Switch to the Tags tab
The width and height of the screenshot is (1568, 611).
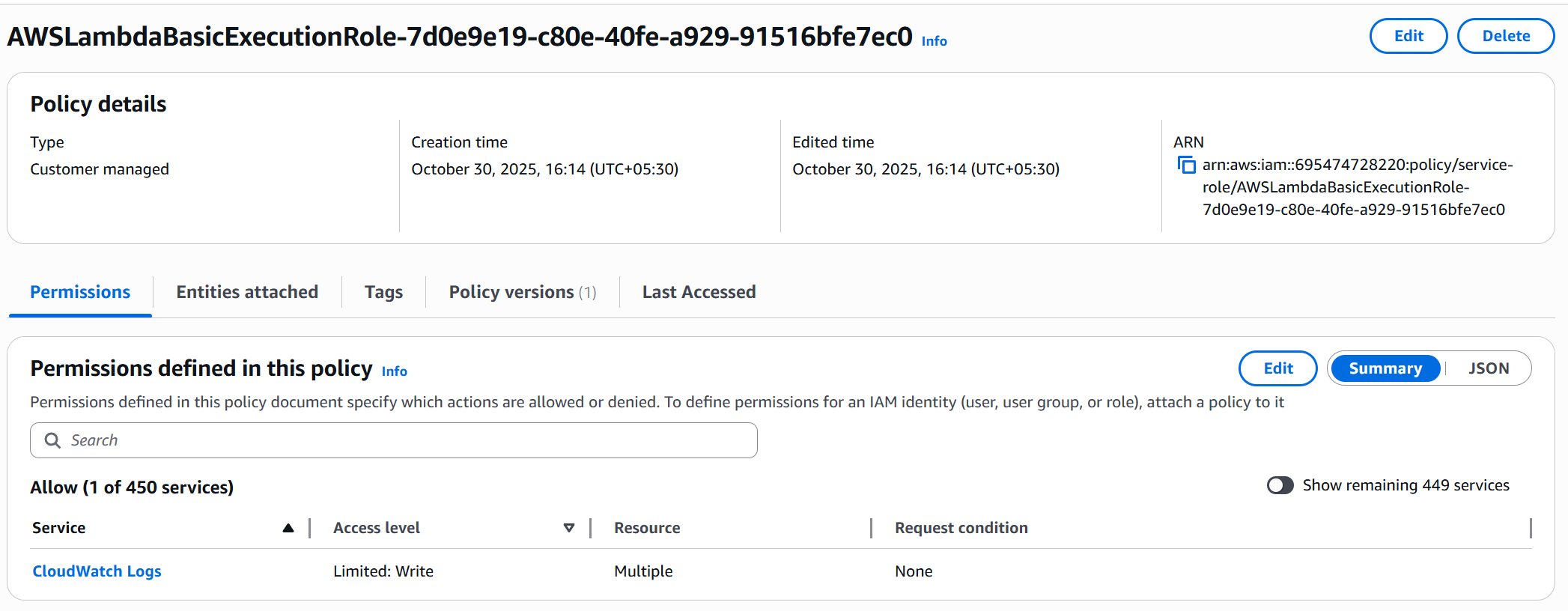[383, 292]
